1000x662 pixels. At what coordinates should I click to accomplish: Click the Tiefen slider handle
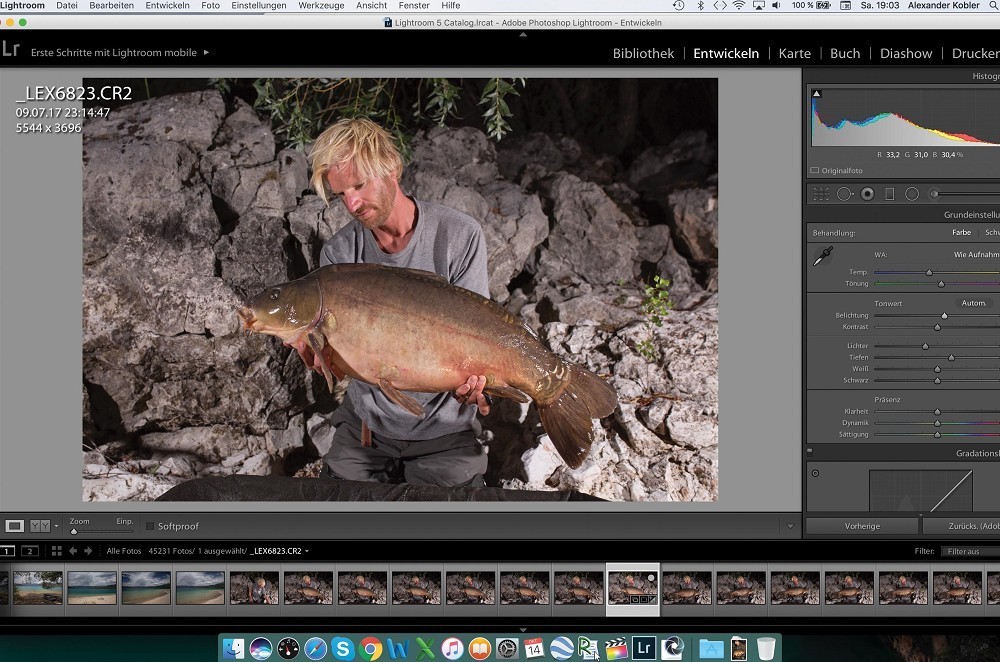point(952,358)
